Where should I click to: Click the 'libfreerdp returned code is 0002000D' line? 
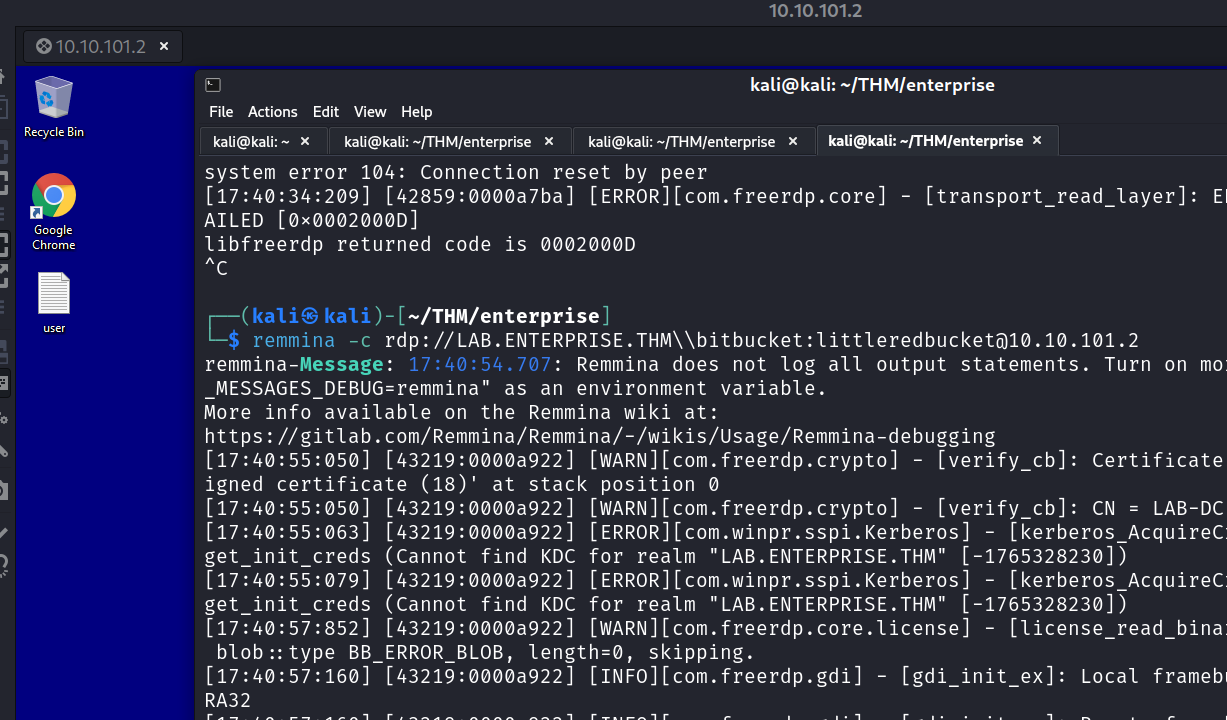[420, 244]
